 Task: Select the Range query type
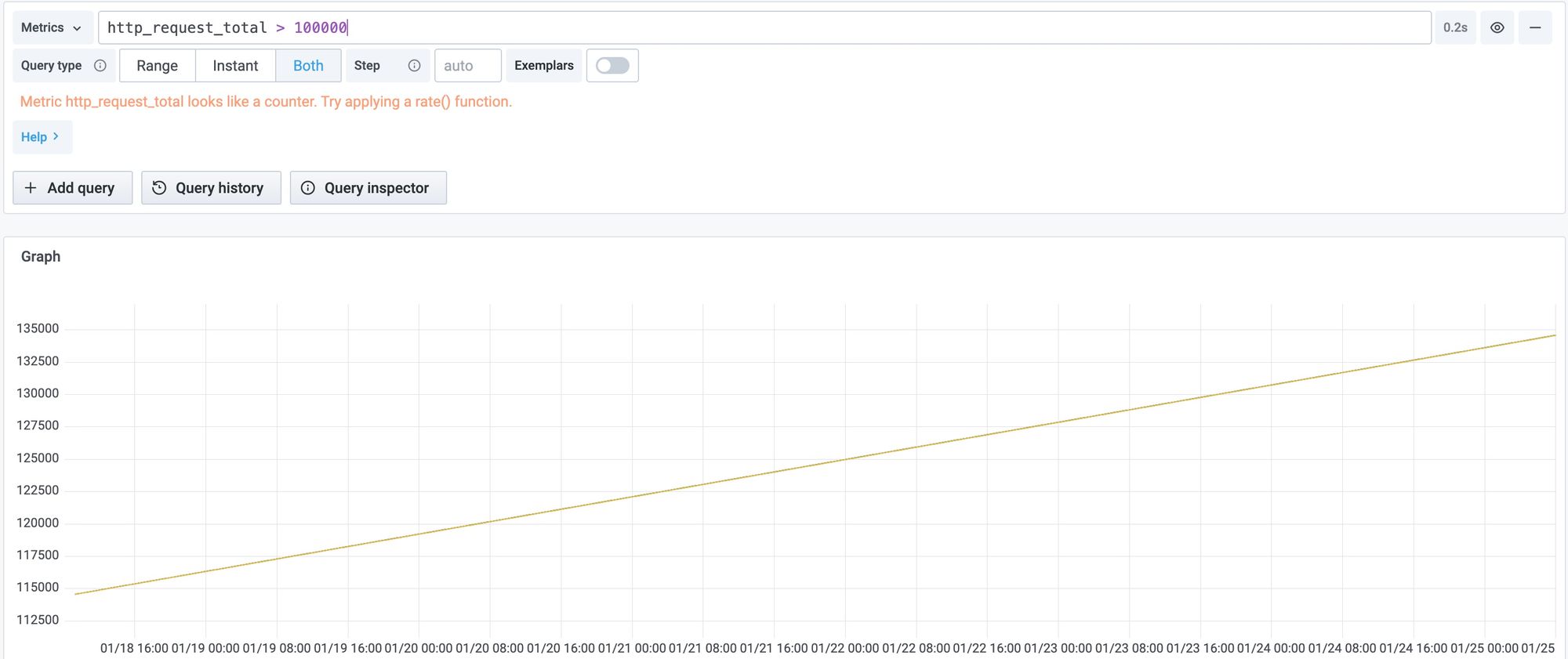pyautogui.click(x=157, y=66)
